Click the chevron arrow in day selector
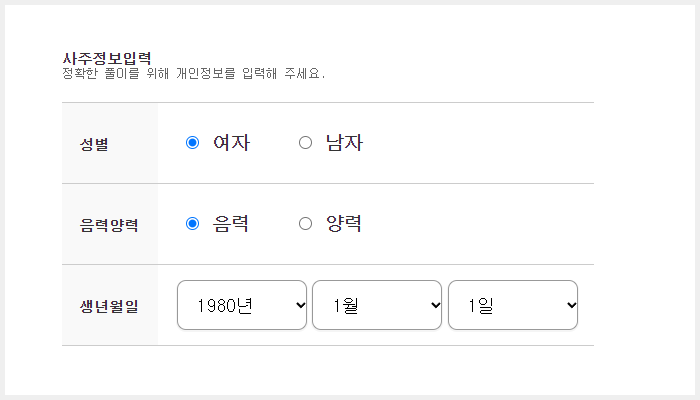Viewport: 700px width, 400px height. (571, 305)
